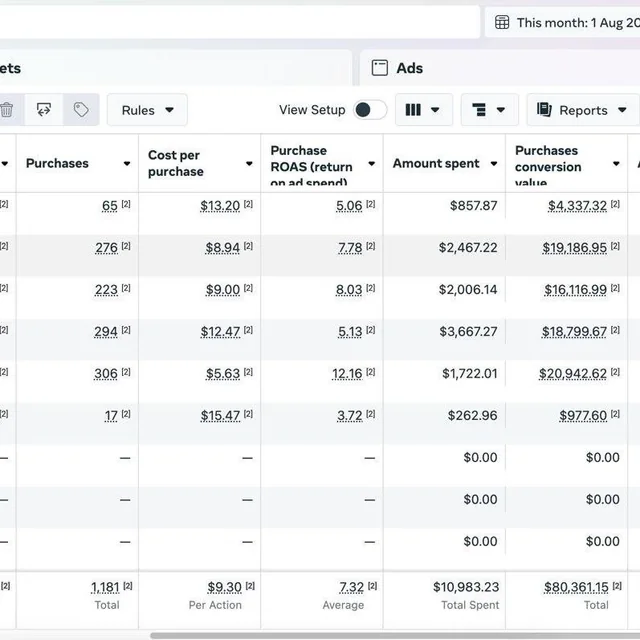The image size is (640, 640).
Task: Click amount spent $2,006.14
Action: [x=468, y=290]
